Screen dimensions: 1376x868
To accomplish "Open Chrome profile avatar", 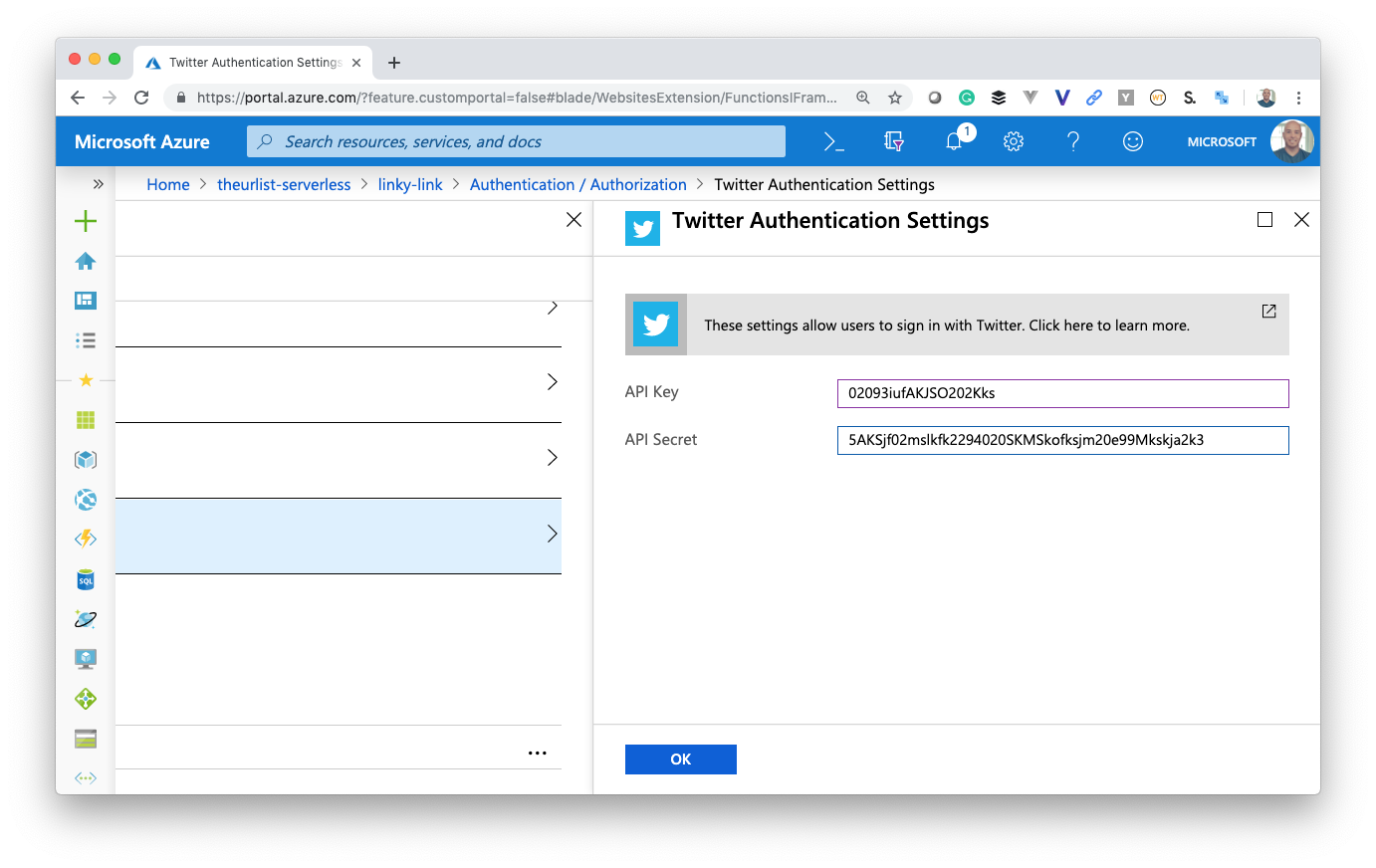I will click(1266, 98).
